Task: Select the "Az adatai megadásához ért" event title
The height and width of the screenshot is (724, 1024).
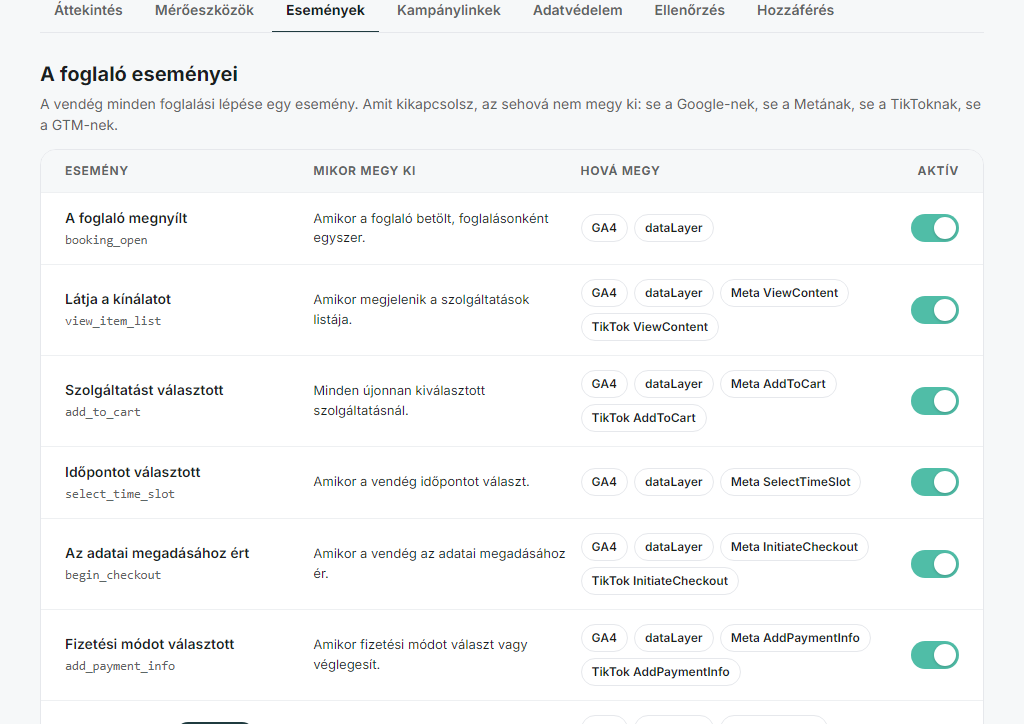Action: 157,554
